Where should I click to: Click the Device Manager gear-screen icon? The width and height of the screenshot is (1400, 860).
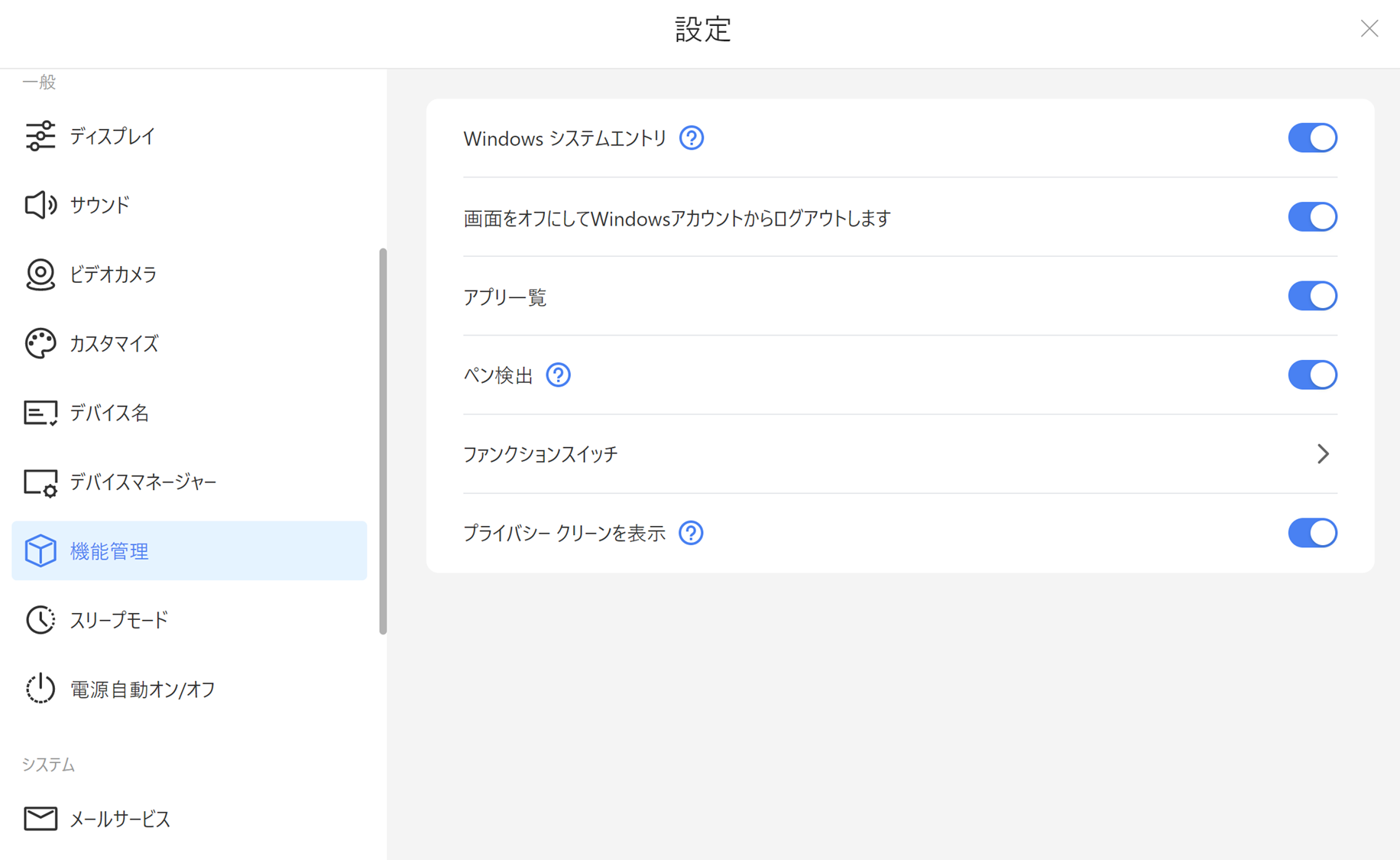(40, 482)
